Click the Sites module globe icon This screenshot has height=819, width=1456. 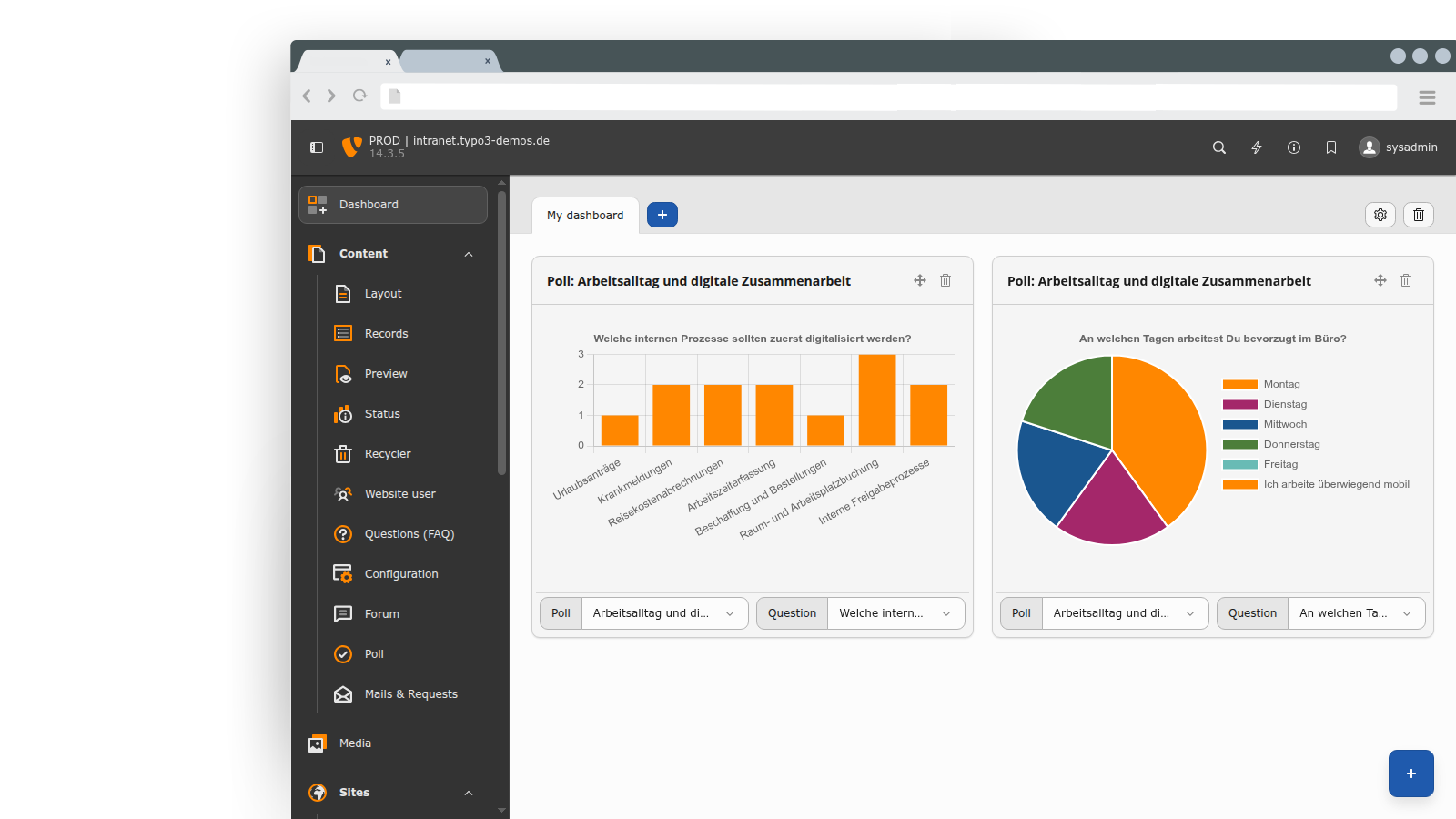(x=318, y=793)
